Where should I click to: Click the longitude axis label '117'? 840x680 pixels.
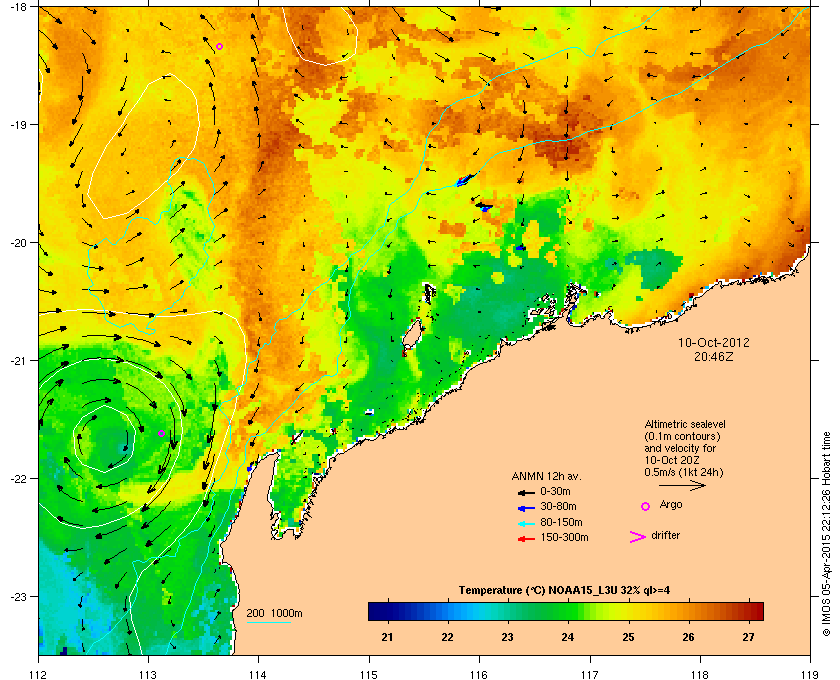point(589,675)
